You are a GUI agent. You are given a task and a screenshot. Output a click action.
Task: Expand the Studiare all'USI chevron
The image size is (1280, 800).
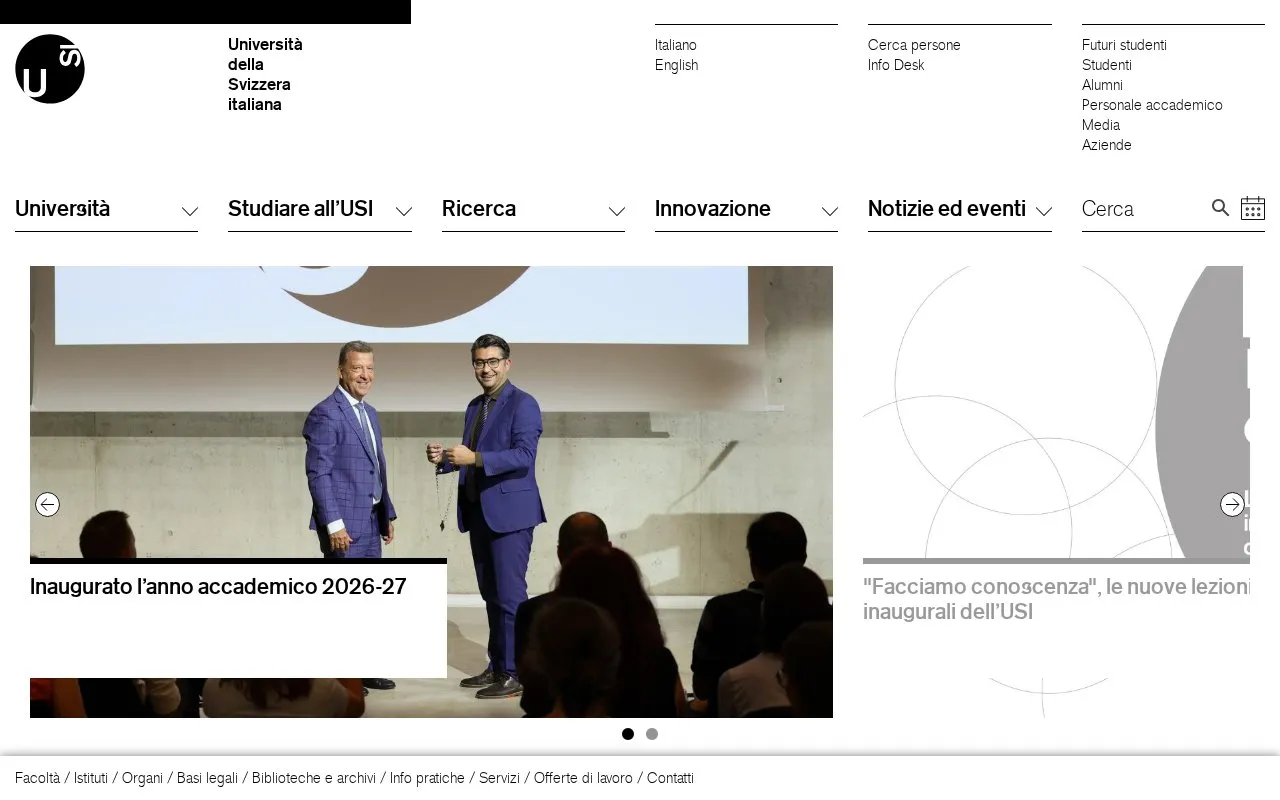click(x=403, y=211)
